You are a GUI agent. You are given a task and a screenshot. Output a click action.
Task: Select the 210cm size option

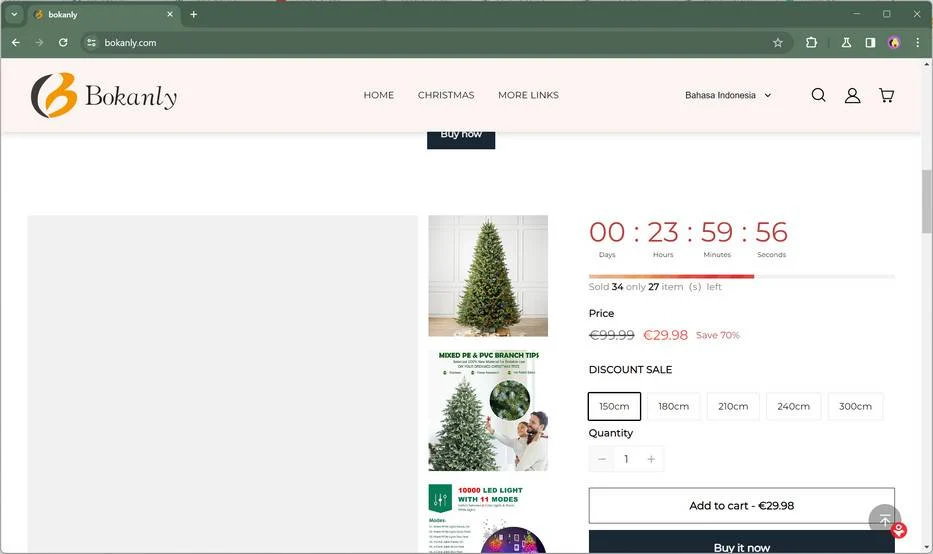click(733, 406)
